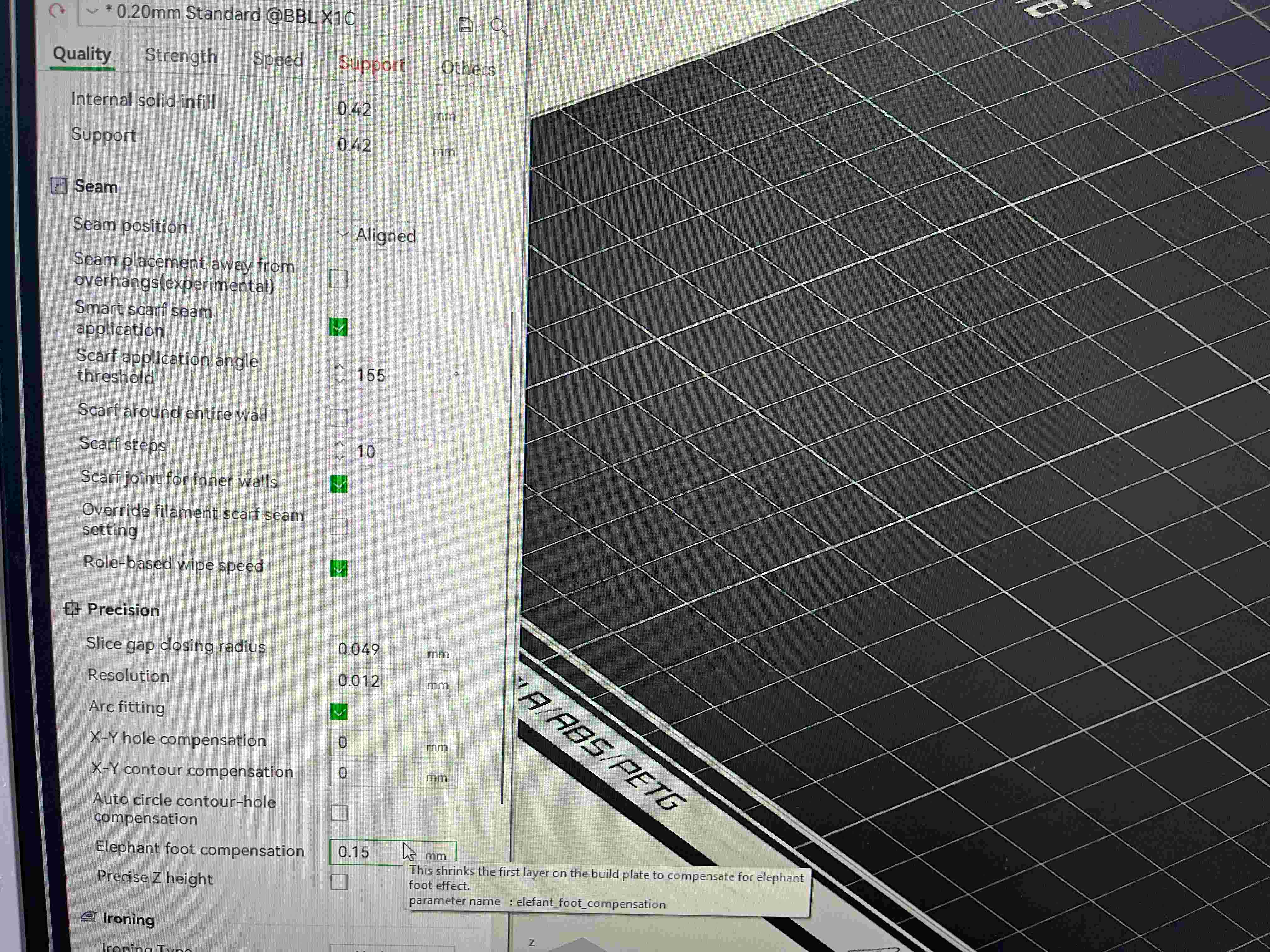This screenshot has height=952, width=1270.
Task: Click the Precision section crosshair icon
Action: 72,609
